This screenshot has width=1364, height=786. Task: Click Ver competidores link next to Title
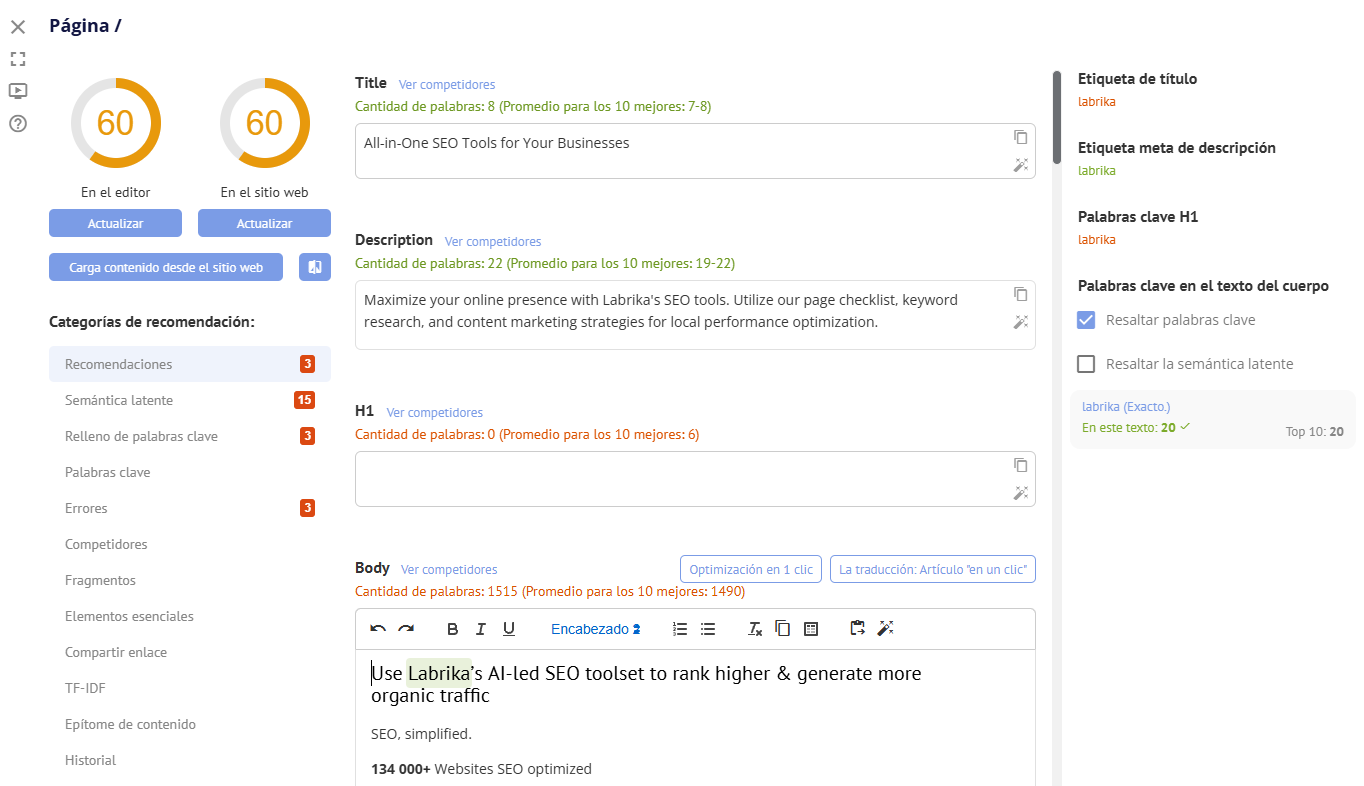446,85
